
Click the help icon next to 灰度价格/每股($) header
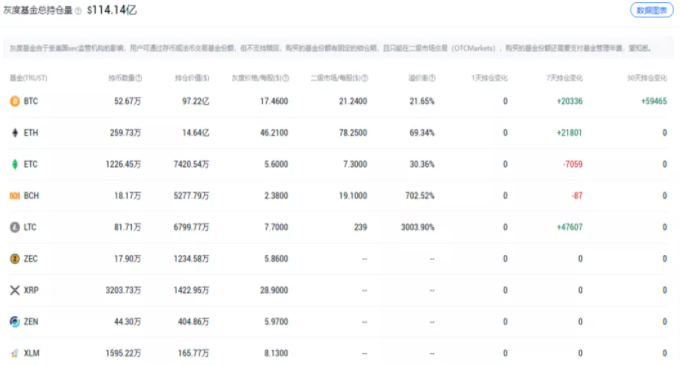pyautogui.click(x=286, y=78)
